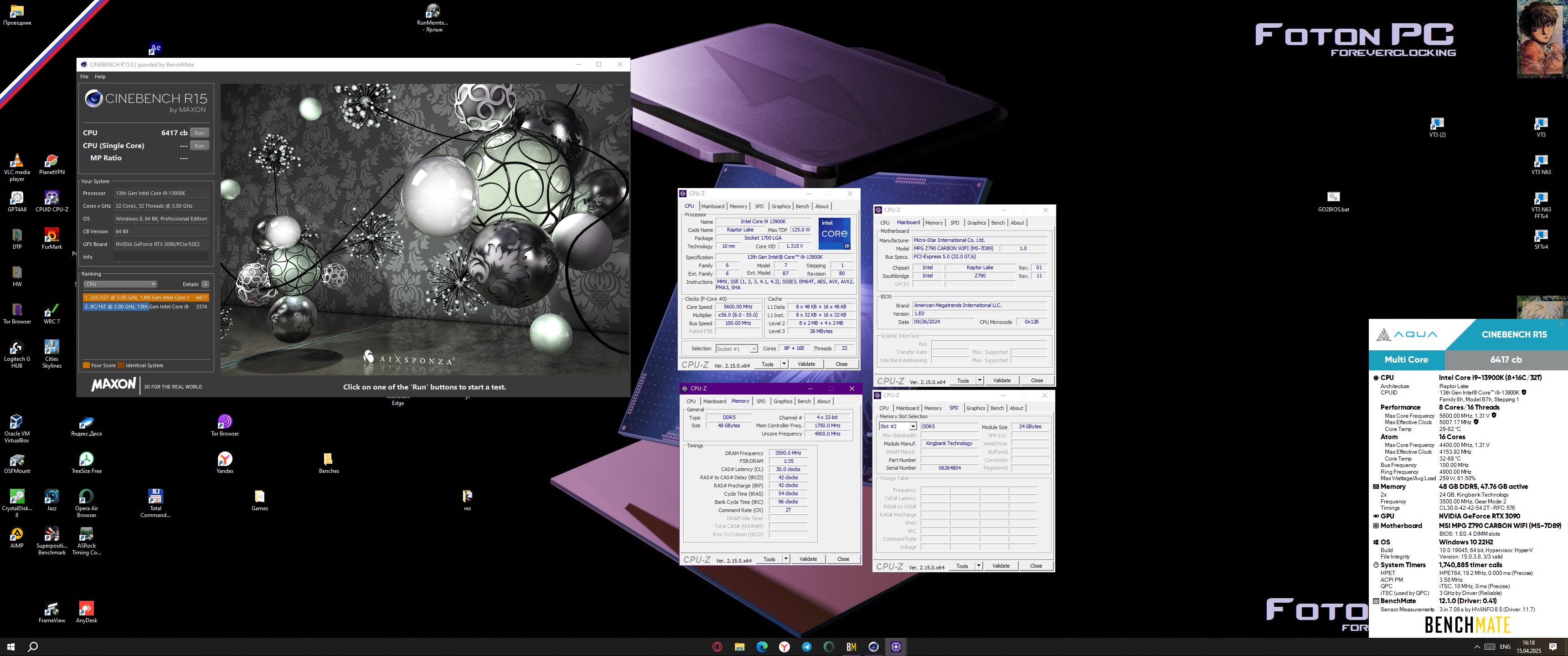Select About tab in CPU-Z SPD window
Screen dimensions: 1568x656
click(x=1016, y=408)
